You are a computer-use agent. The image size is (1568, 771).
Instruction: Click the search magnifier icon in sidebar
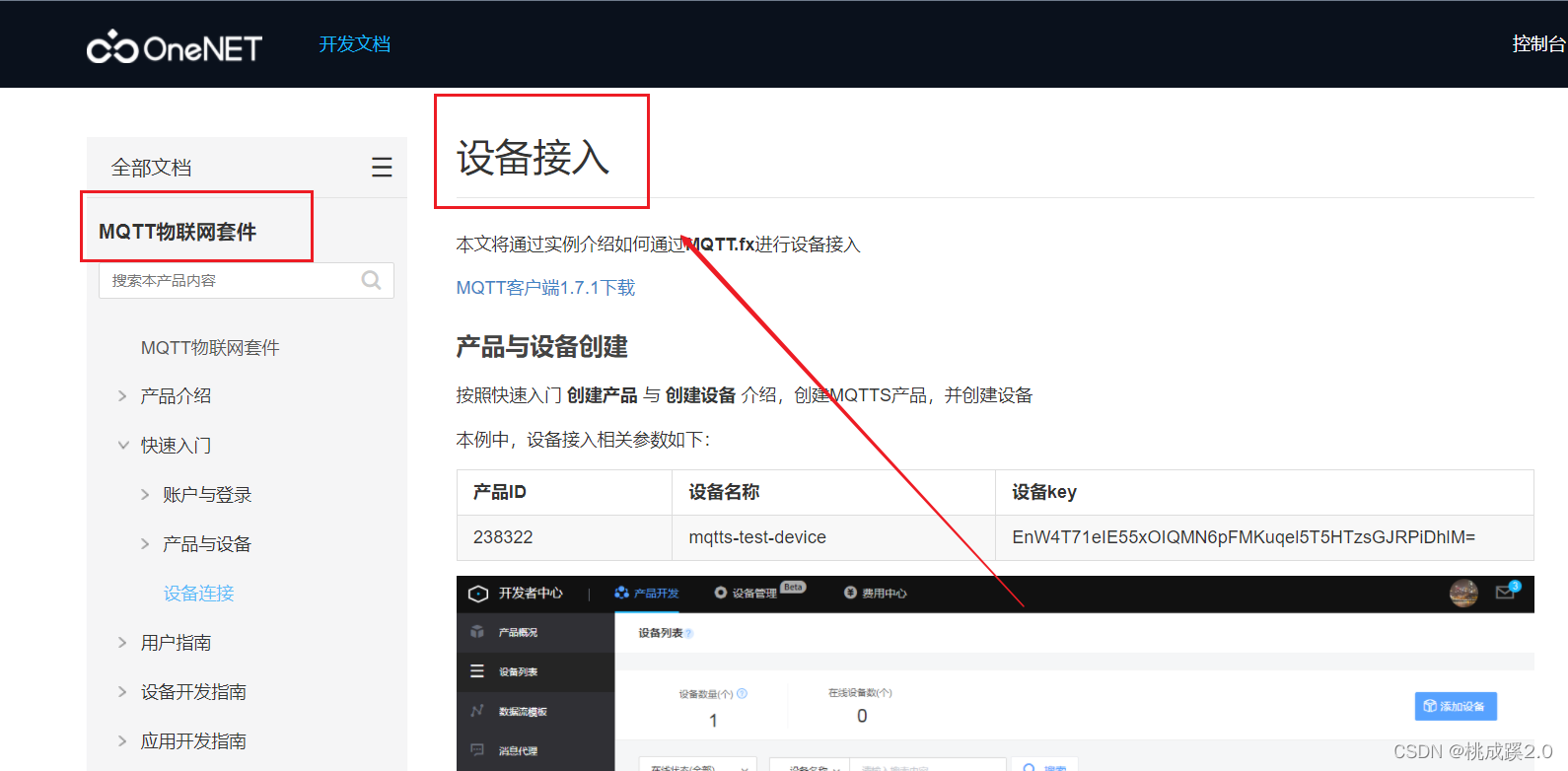371,280
